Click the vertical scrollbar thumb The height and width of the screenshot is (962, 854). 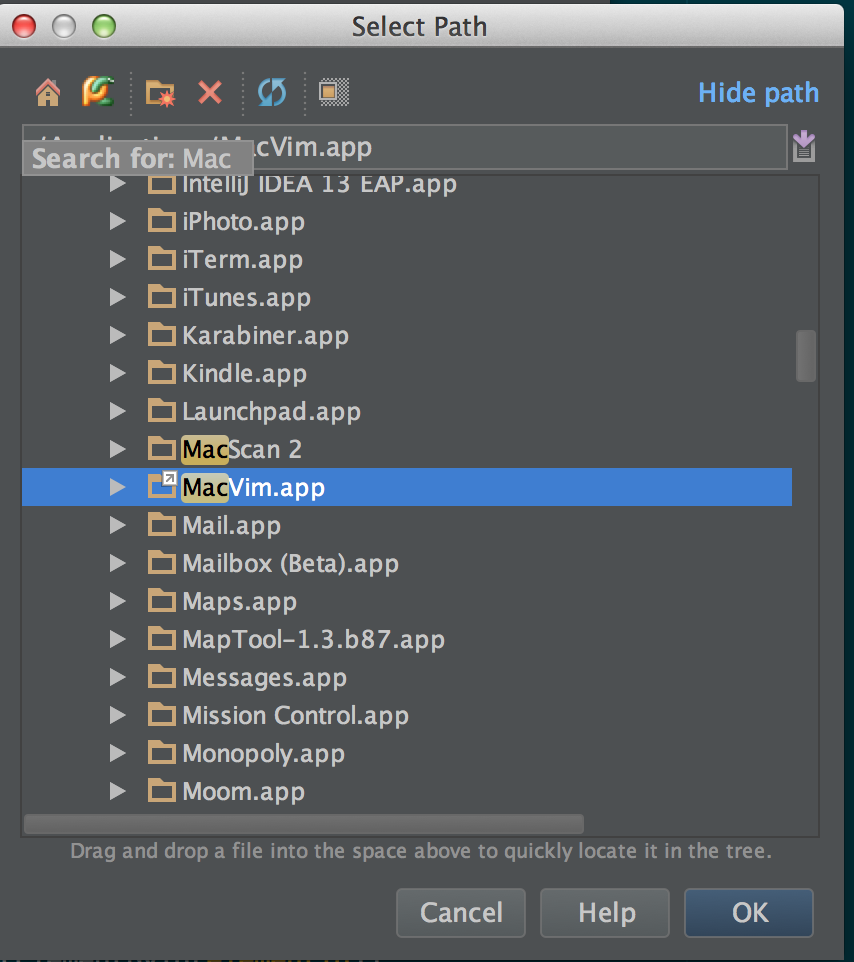tap(806, 356)
